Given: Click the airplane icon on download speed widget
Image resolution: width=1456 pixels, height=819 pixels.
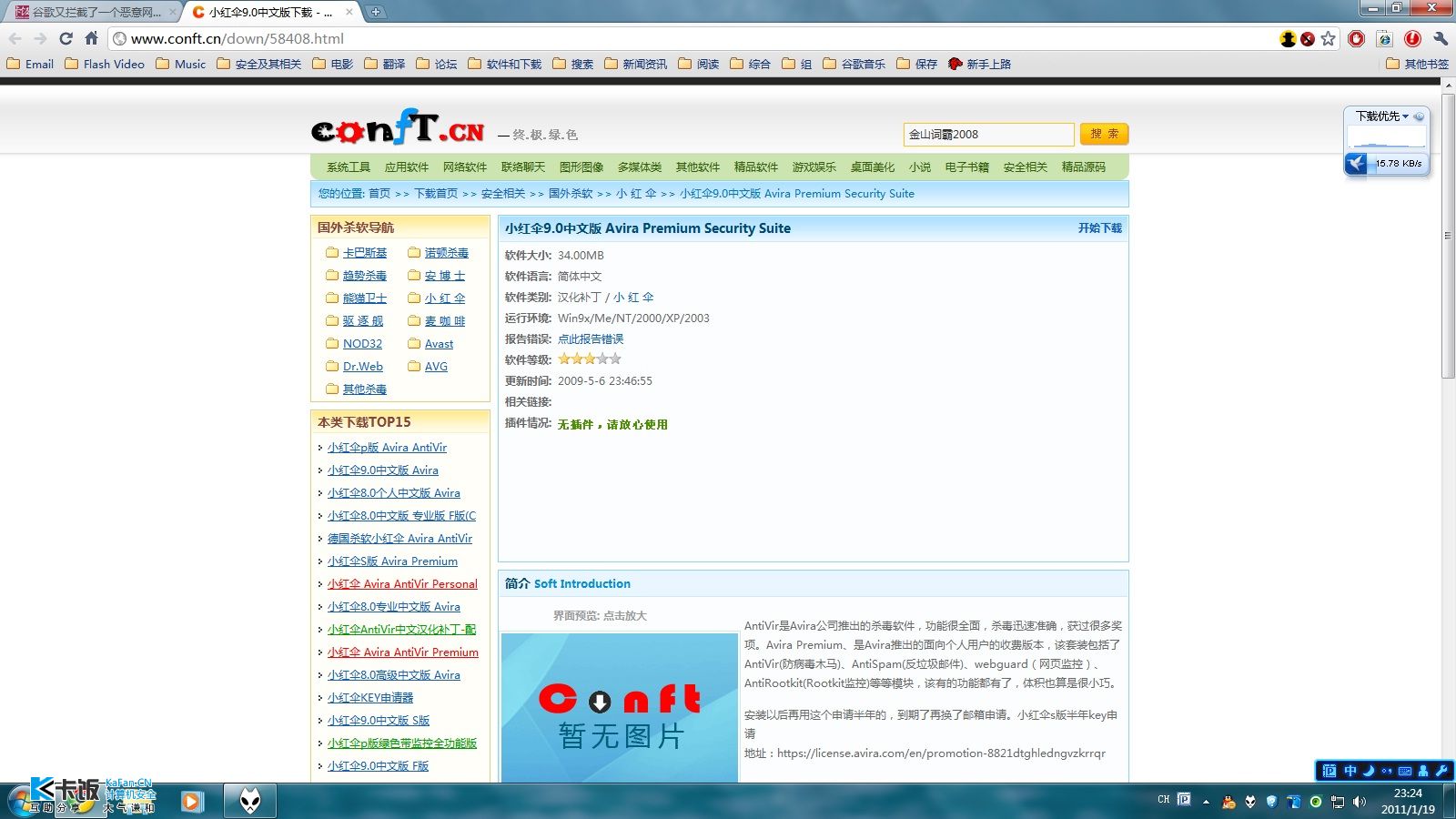Looking at the screenshot, I should tap(1356, 164).
